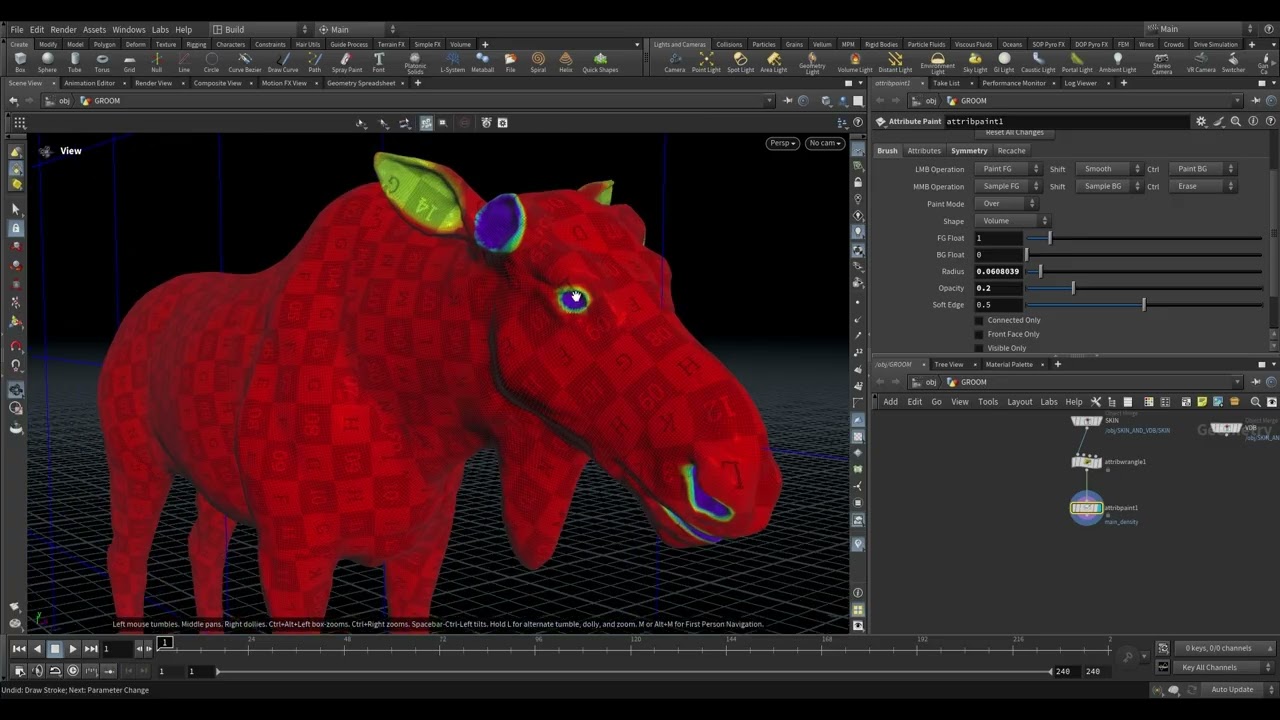Viewport: 1280px width, 720px height.
Task: Click the Reset All Changes button
Action: click(1015, 133)
